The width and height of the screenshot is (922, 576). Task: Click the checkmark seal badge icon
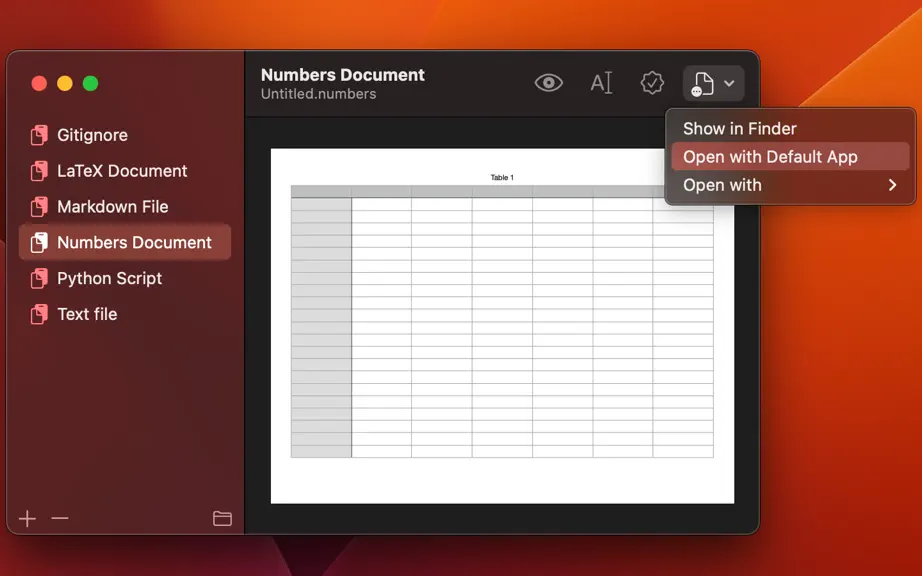(652, 83)
